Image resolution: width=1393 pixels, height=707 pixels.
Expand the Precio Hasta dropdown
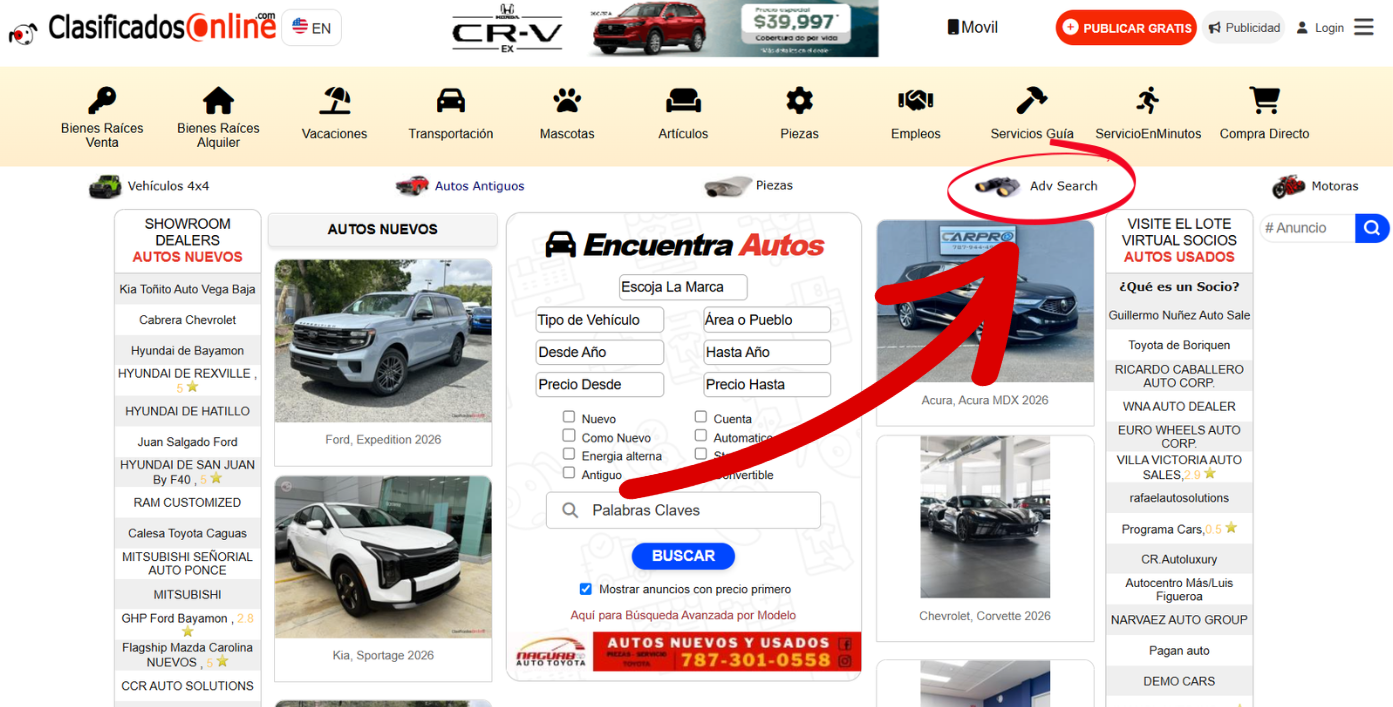[x=767, y=384]
